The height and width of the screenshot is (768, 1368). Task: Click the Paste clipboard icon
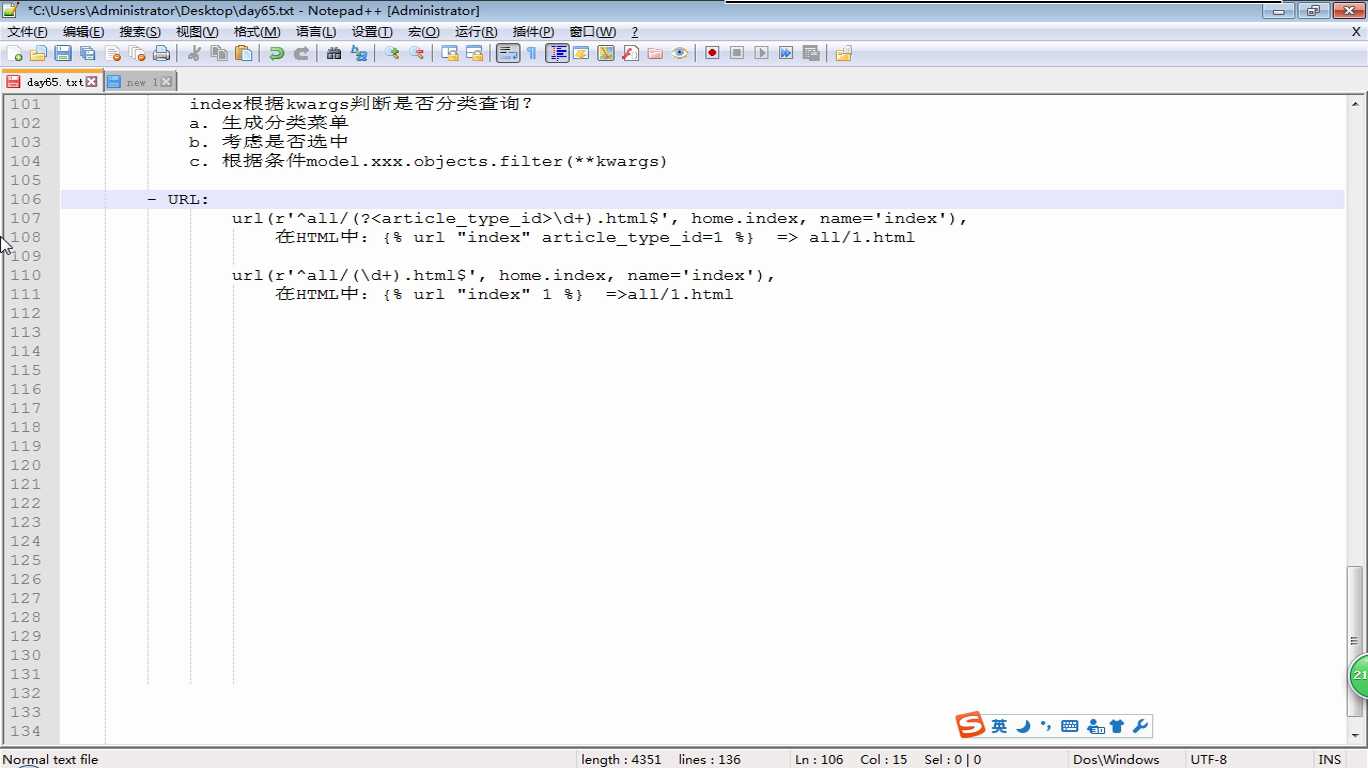click(243, 53)
